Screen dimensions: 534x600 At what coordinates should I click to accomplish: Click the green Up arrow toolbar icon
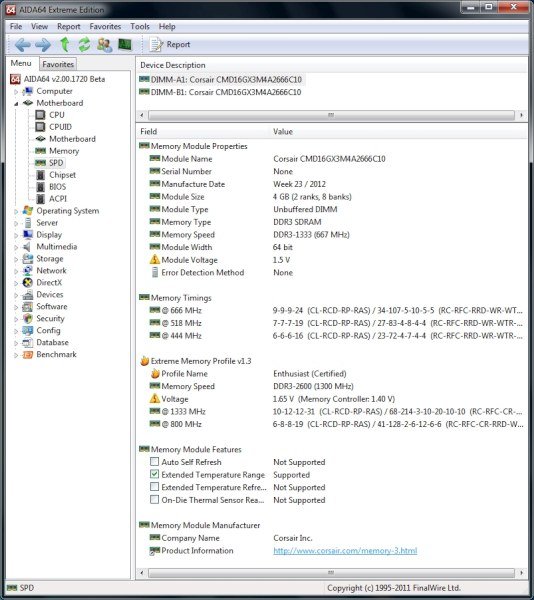coord(65,45)
